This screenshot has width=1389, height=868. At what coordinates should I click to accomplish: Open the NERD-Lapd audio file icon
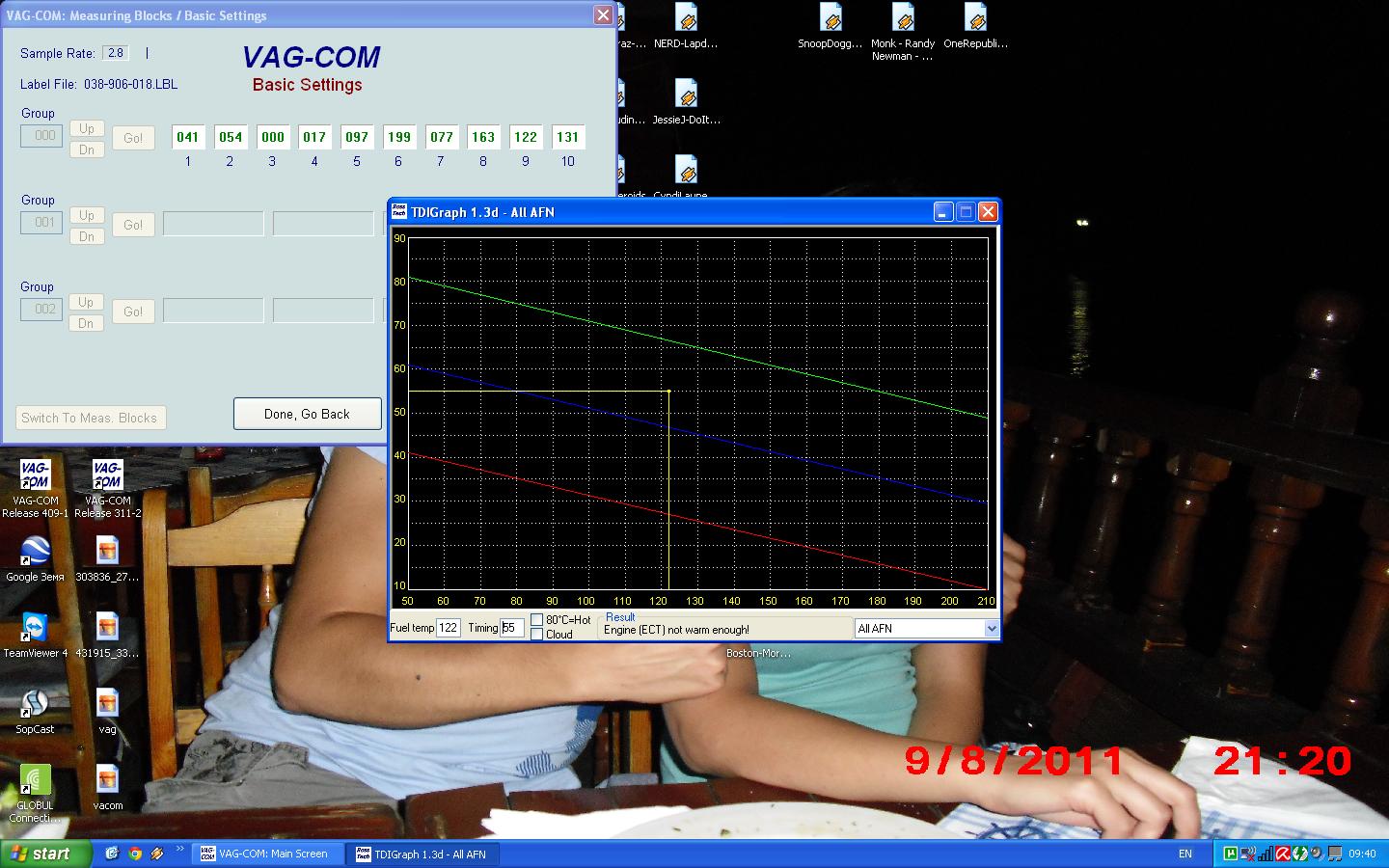686,26
